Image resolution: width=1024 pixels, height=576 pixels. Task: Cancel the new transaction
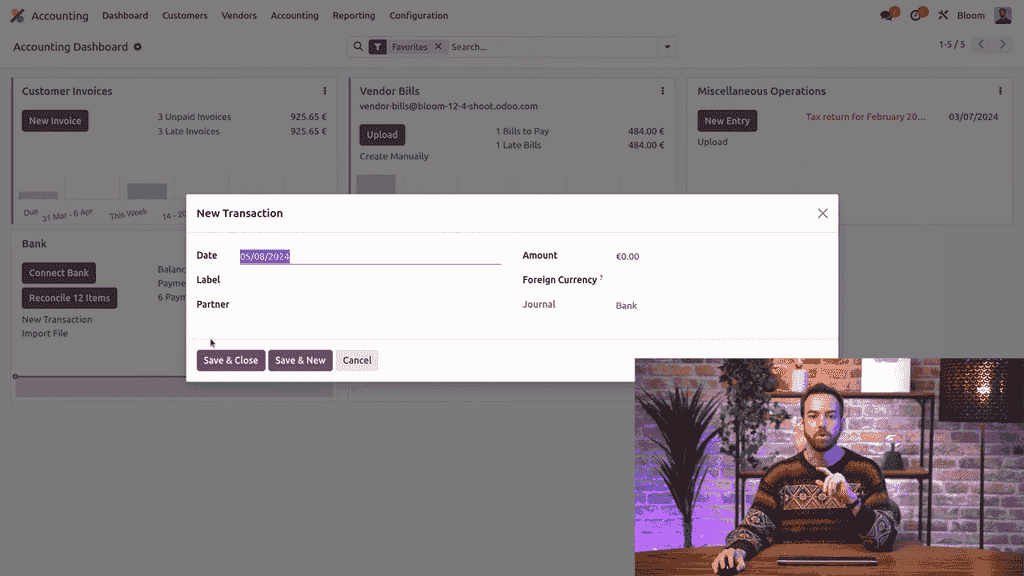pos(357,360)
